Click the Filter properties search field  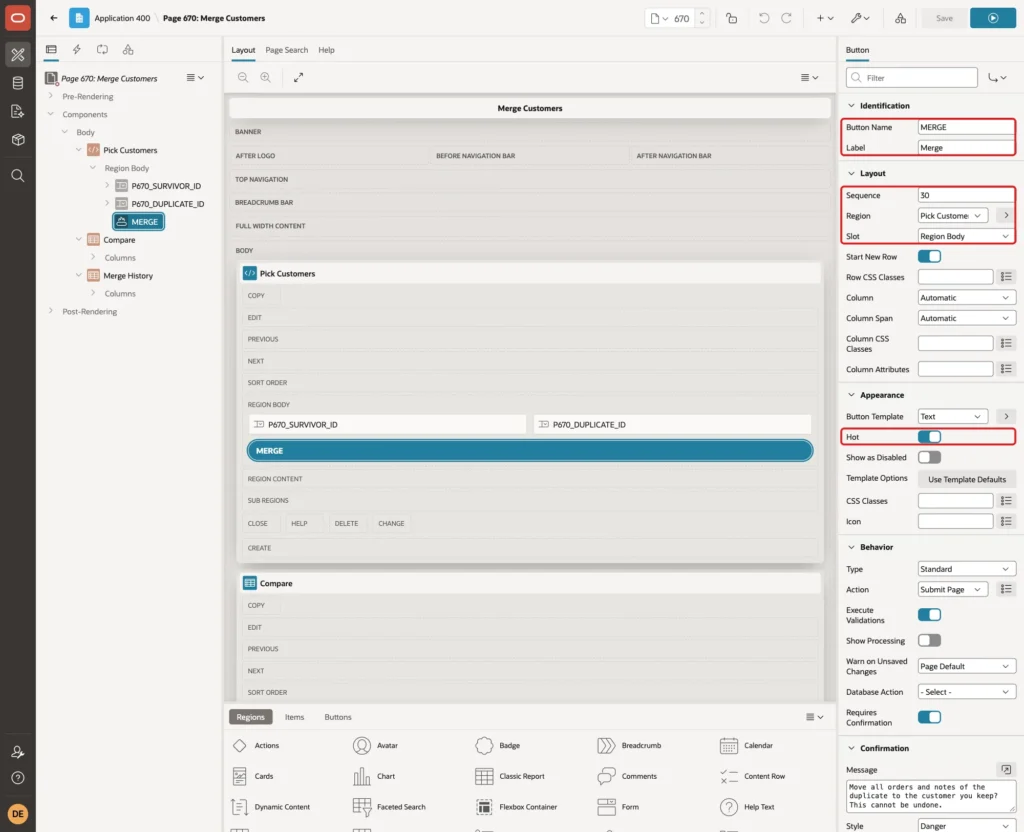[x=912, y=78]
